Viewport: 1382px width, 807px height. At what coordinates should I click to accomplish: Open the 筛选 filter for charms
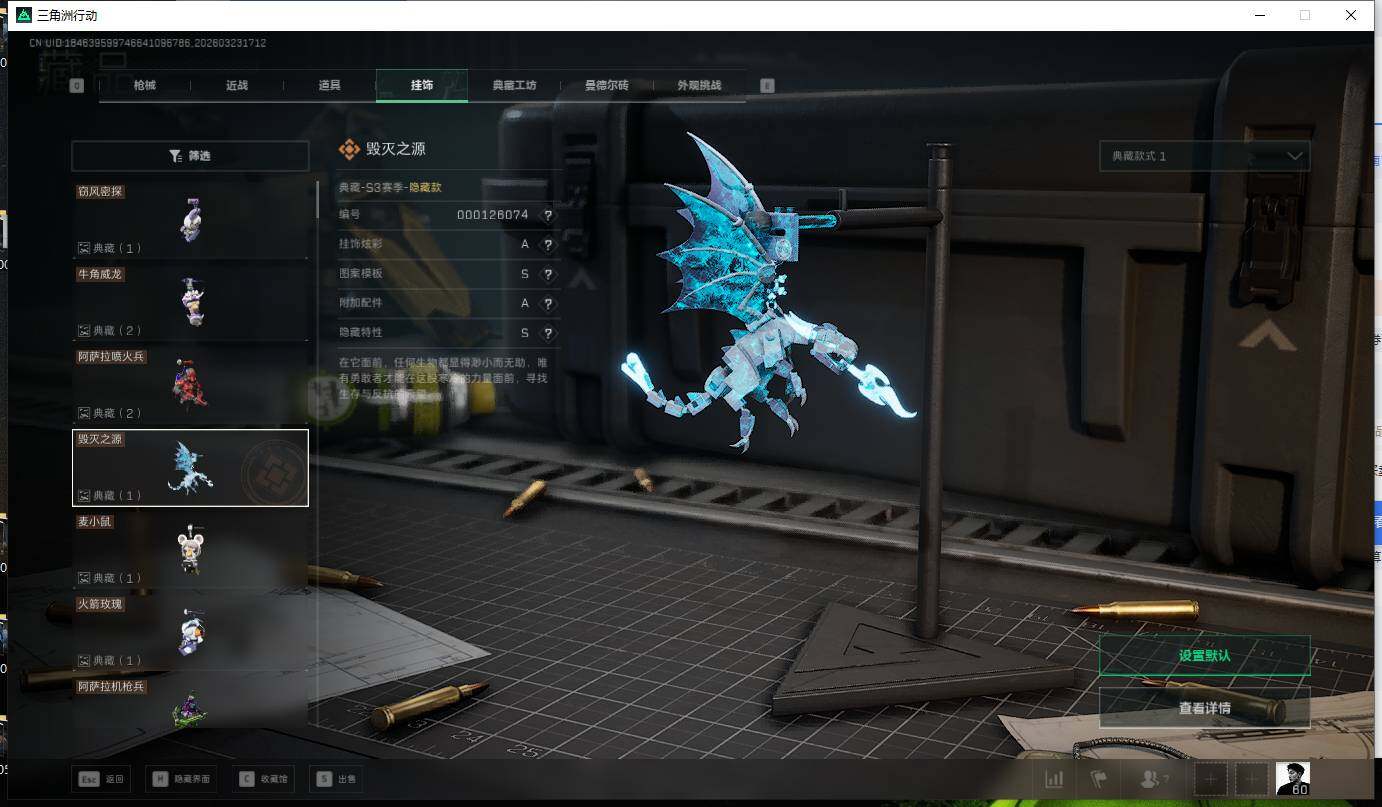pos(190,156)
